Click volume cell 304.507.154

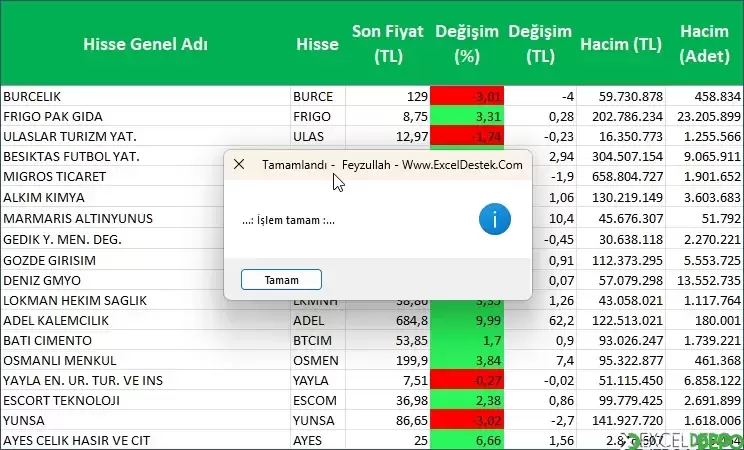621,156
